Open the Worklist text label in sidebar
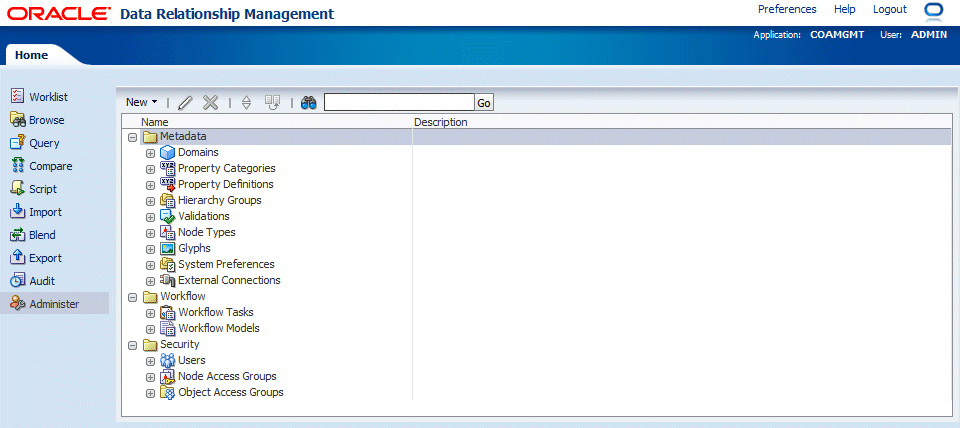Viewport: 960px width, 428px height. [x=48, y=97]
